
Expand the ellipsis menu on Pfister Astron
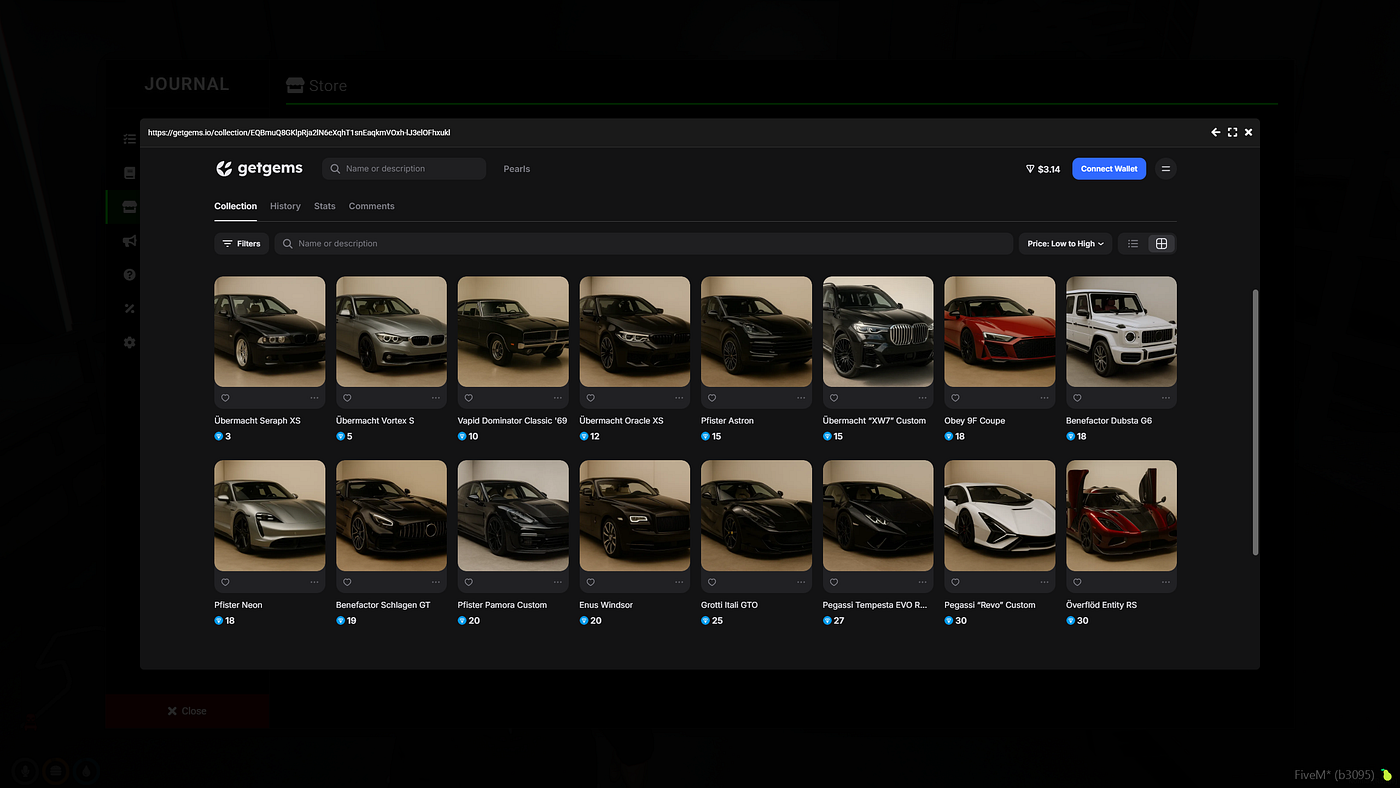801,398
